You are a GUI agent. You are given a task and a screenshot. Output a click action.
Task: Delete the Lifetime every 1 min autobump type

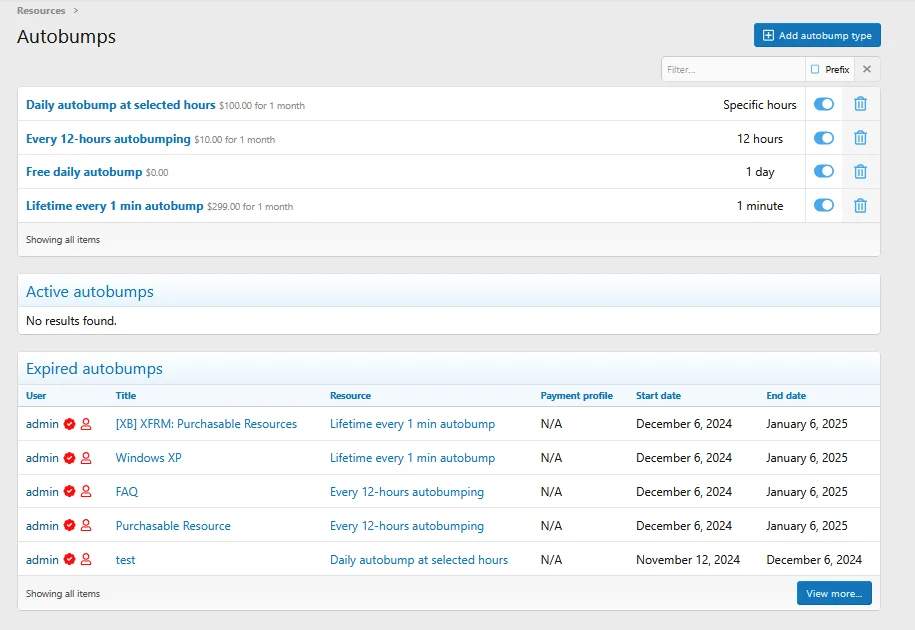click(860, 206)
